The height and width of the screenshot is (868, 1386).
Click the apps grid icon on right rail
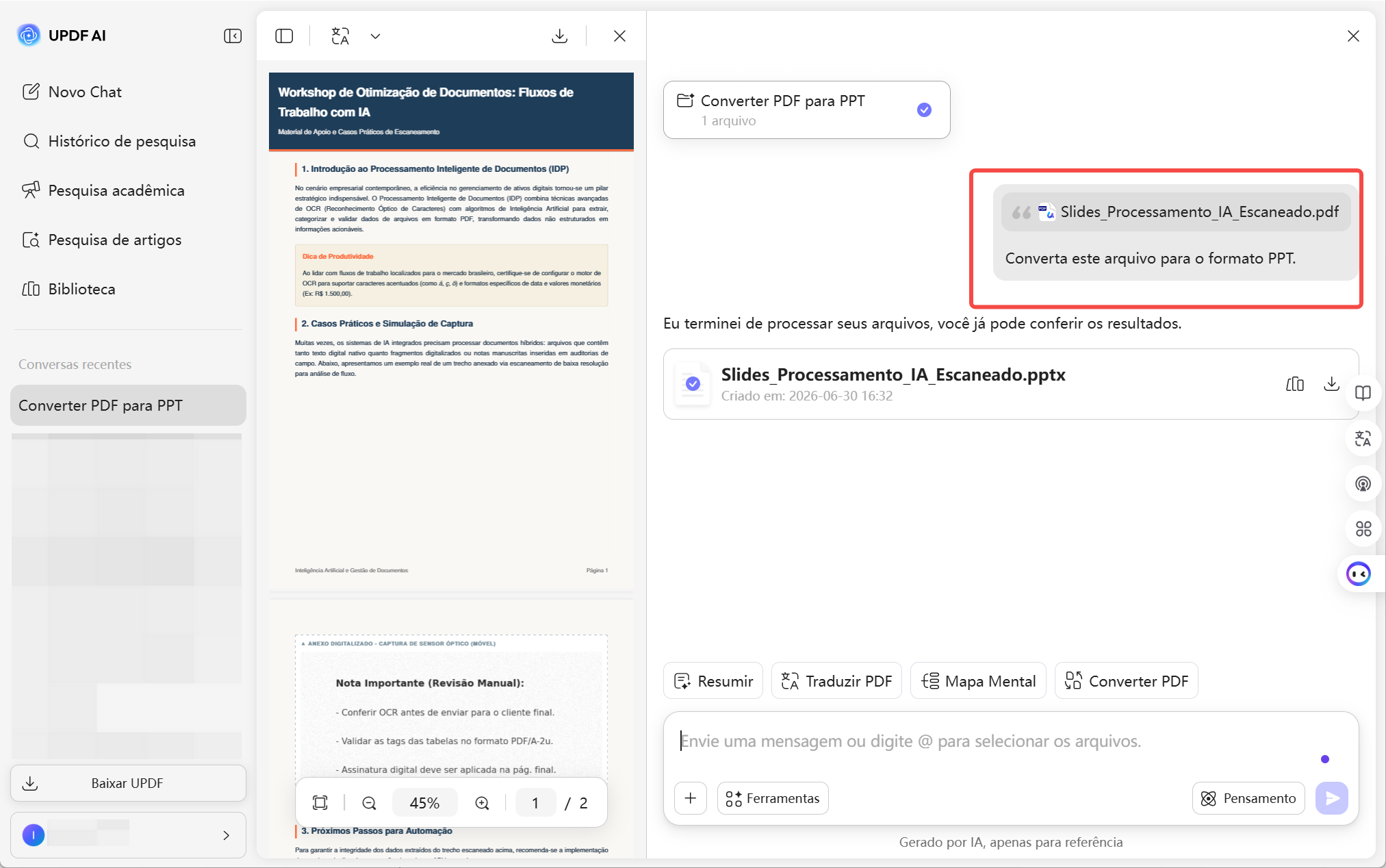tap(1363, 528)
